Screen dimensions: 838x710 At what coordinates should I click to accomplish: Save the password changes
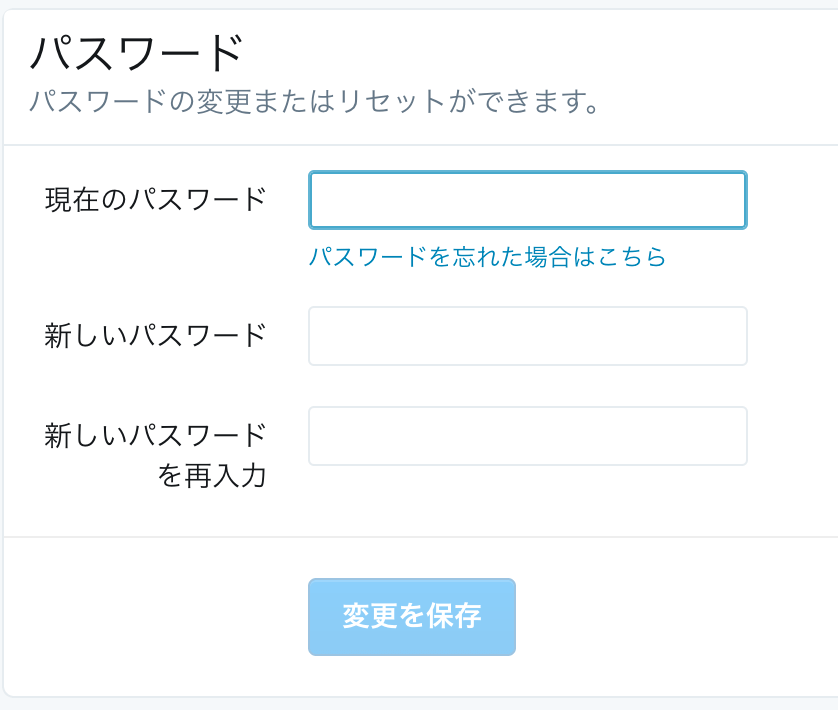(x=412, y=617)
